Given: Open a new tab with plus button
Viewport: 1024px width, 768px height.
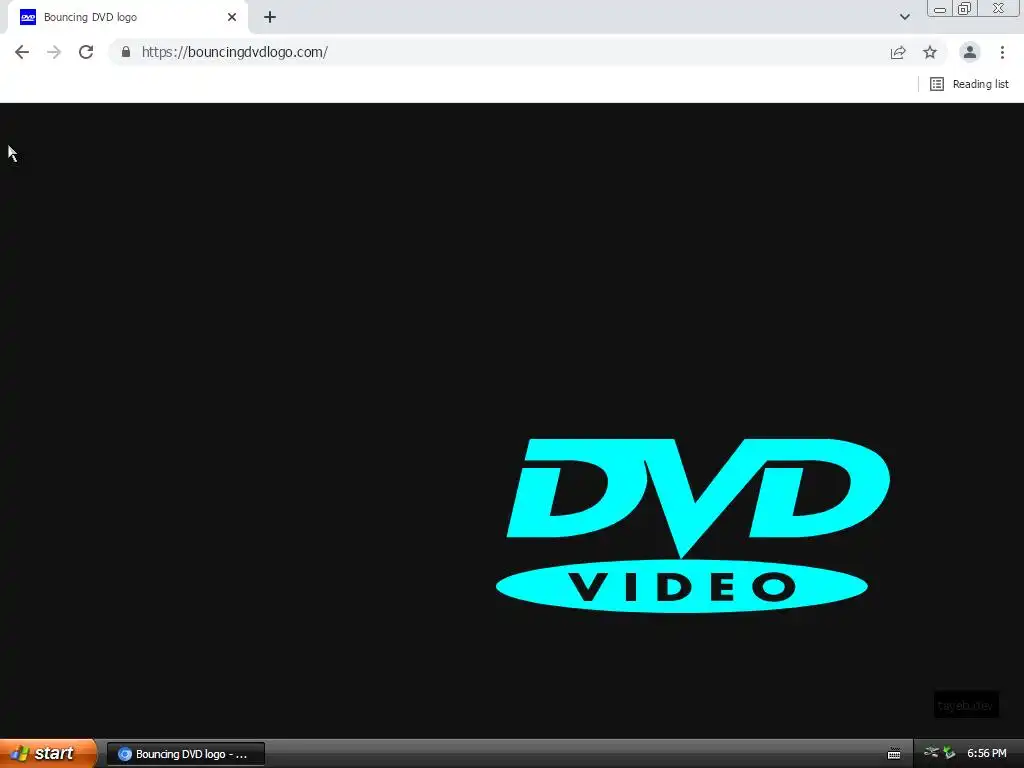Looking at the screenshot, I should coord(270,18).
